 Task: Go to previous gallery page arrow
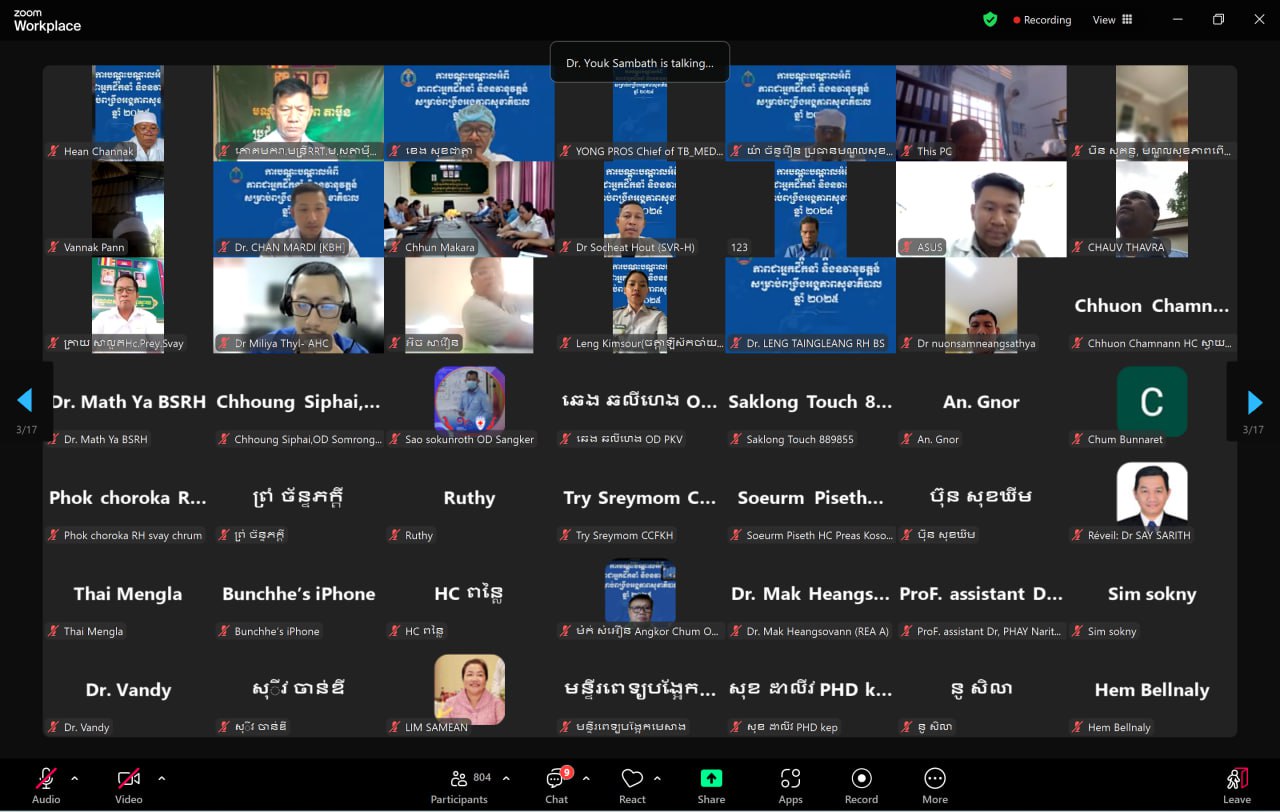[25, 402]
